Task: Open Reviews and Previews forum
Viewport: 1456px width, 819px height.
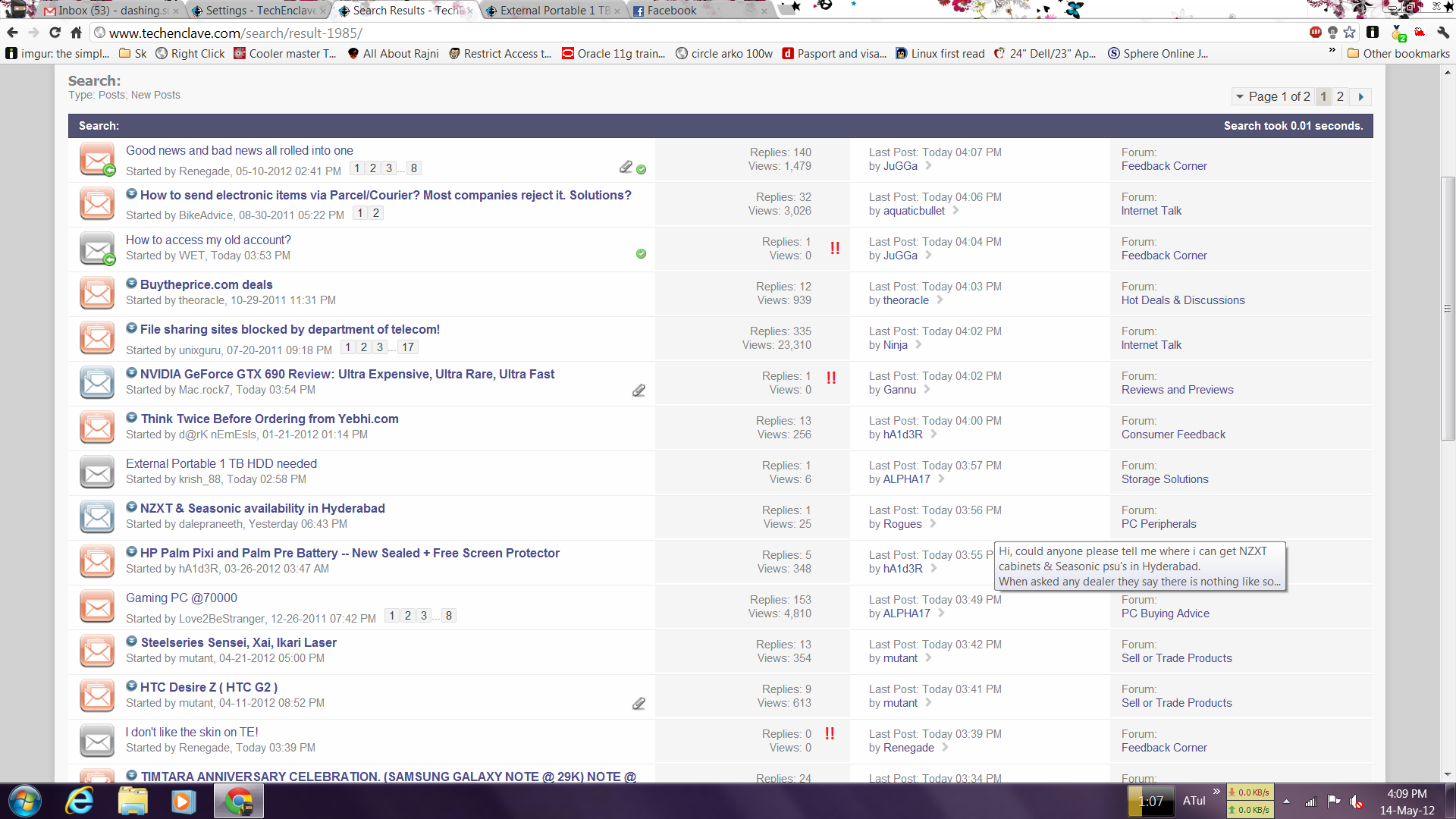Action: coord(1177,390)
